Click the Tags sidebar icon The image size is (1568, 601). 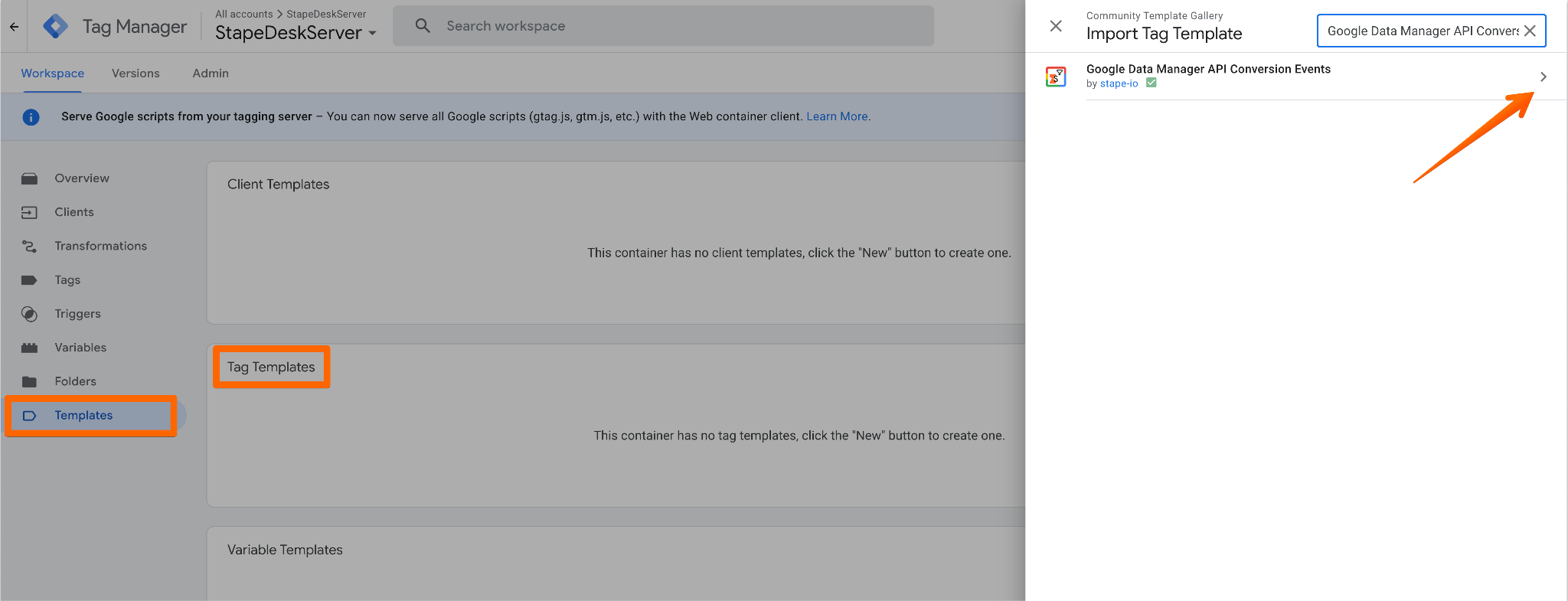point(29,280)
